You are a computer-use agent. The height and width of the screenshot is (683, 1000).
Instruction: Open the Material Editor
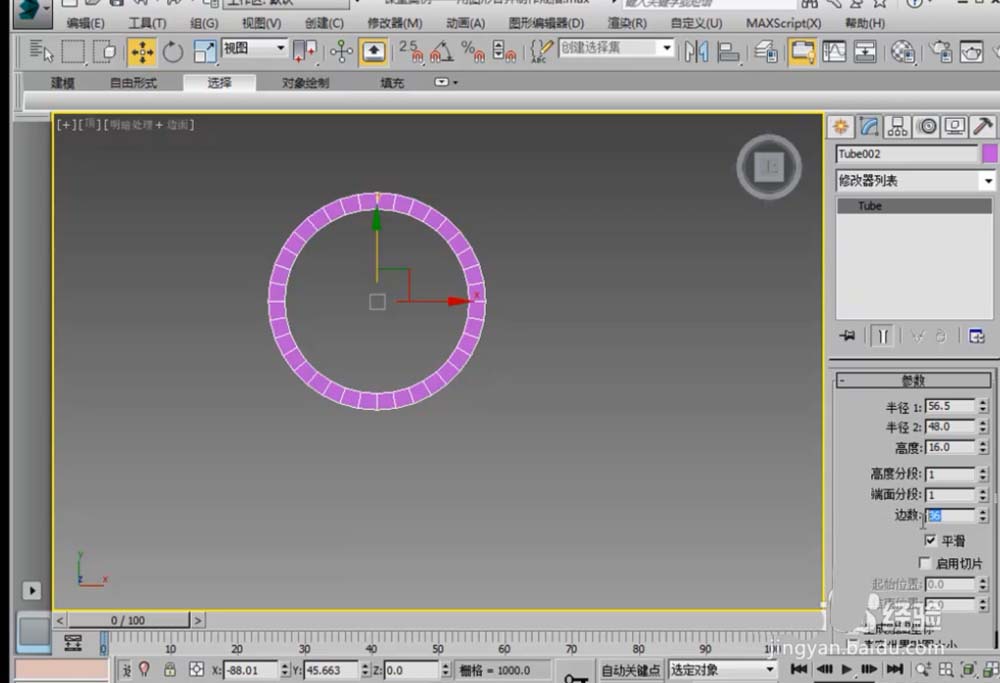click(x=902, y=52)
